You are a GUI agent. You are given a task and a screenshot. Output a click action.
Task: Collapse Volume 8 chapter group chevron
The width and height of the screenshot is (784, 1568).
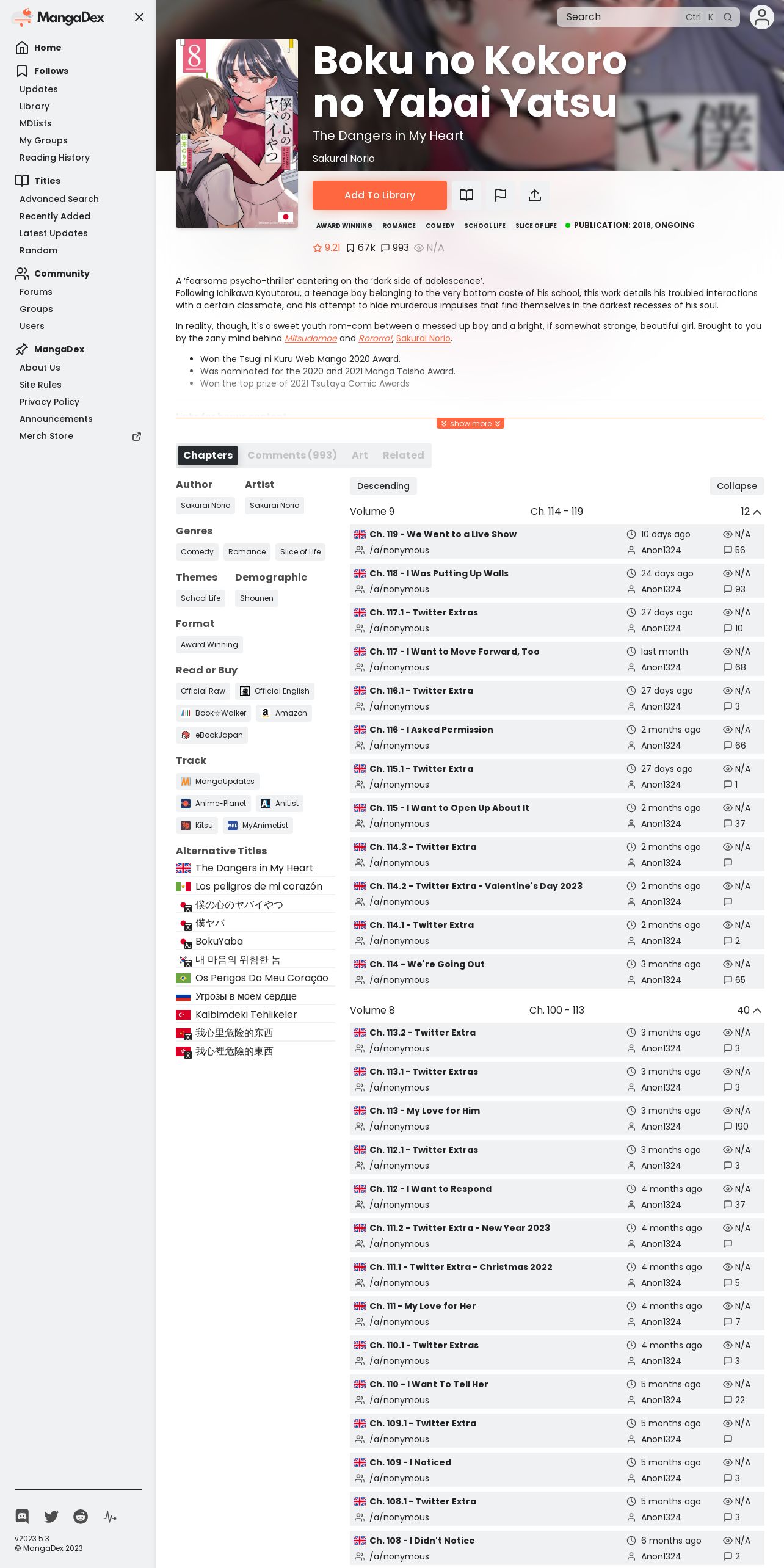(757, 1011)
